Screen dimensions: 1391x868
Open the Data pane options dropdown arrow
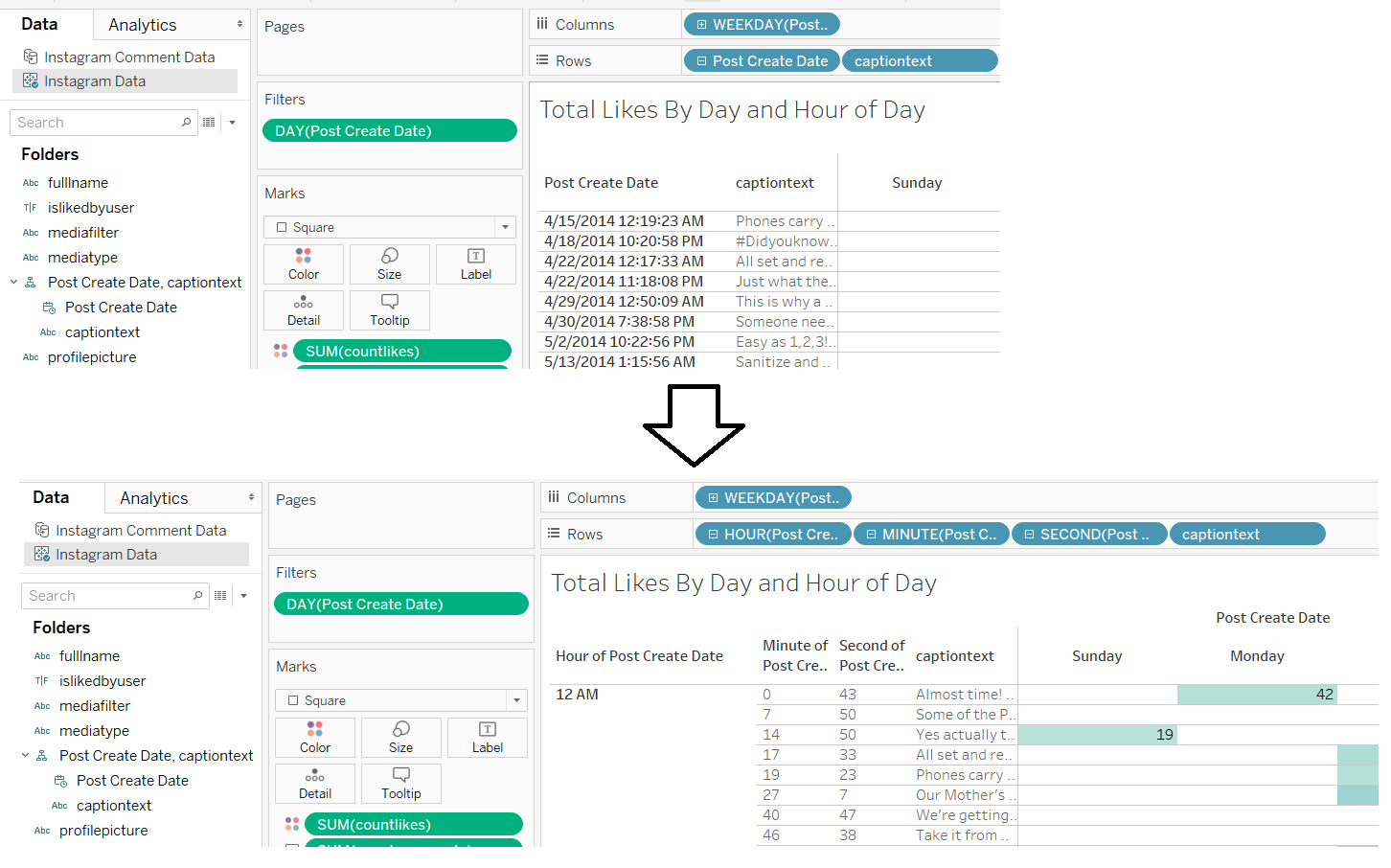(230, 122)
